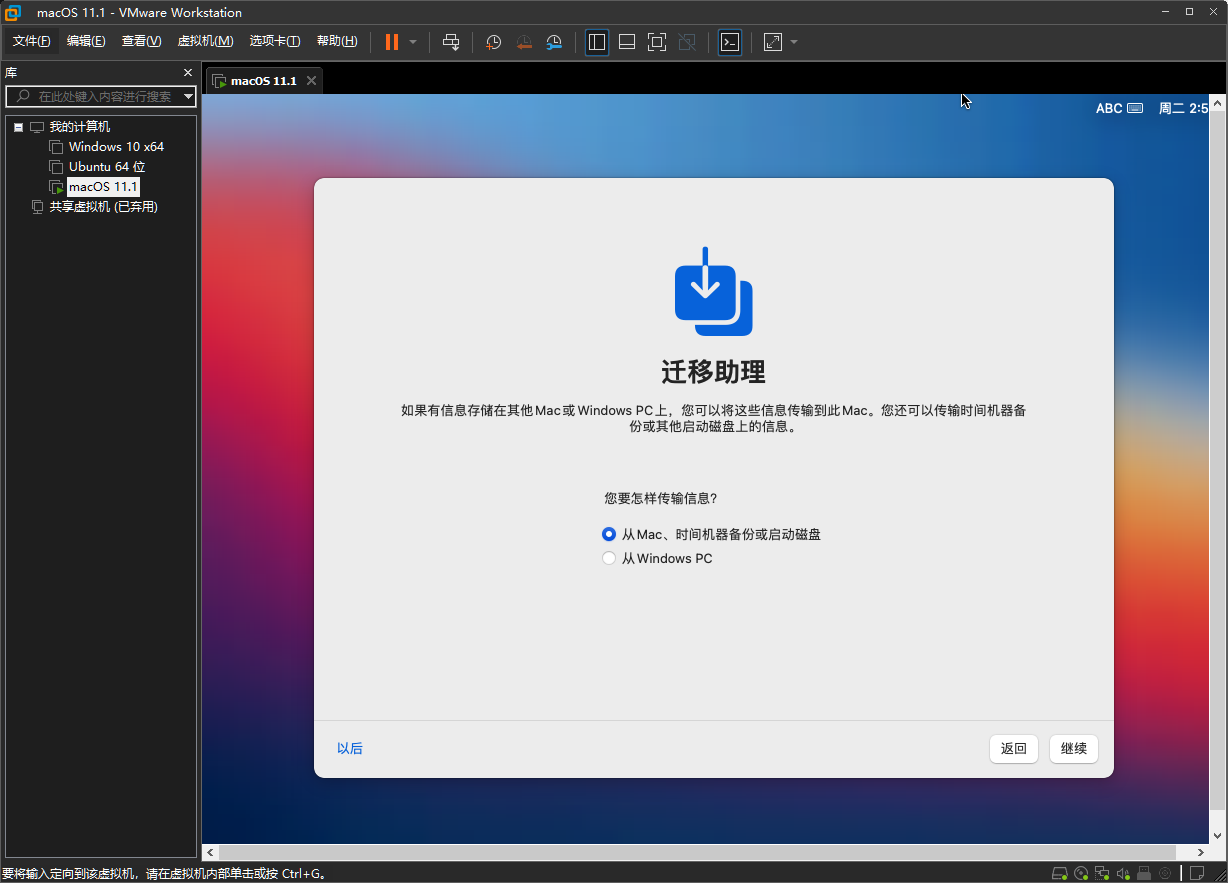Pause the virtual machine with the orange pause icon
1228x883 pixels.
[x=392, y=42]
